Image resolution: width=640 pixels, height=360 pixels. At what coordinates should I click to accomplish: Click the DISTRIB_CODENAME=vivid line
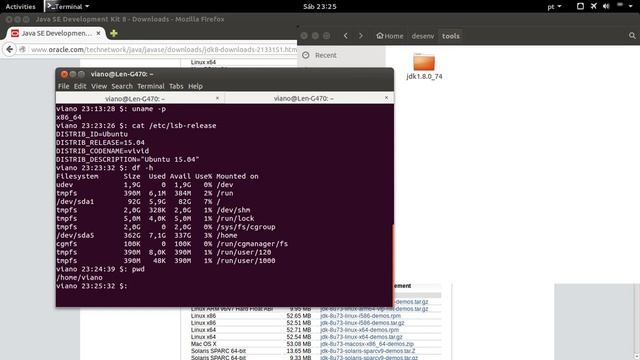tap(102, 151)
